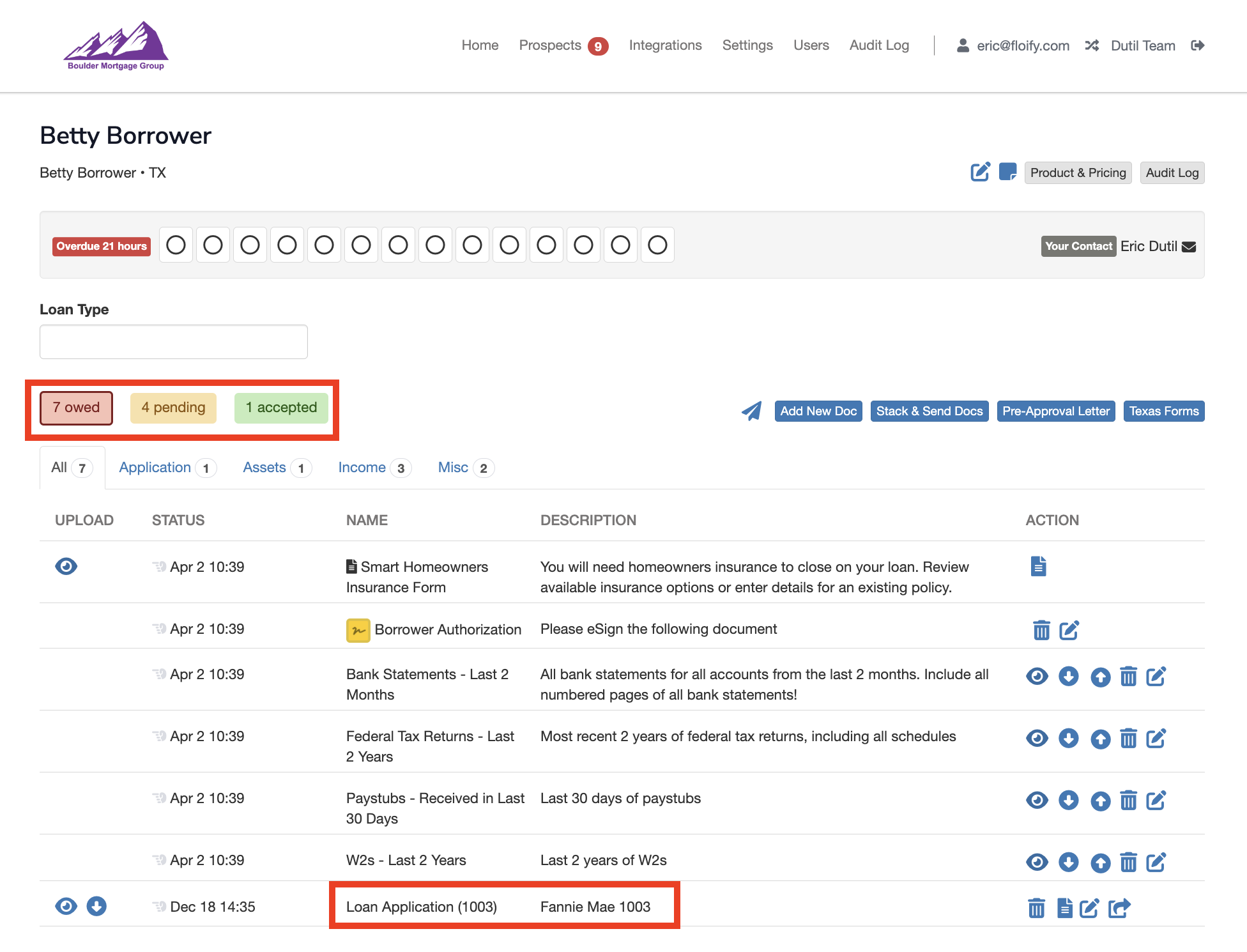Switch team via Dutil Team shuffle icon
1247x952 pixels.
[x=1092, y=45]
